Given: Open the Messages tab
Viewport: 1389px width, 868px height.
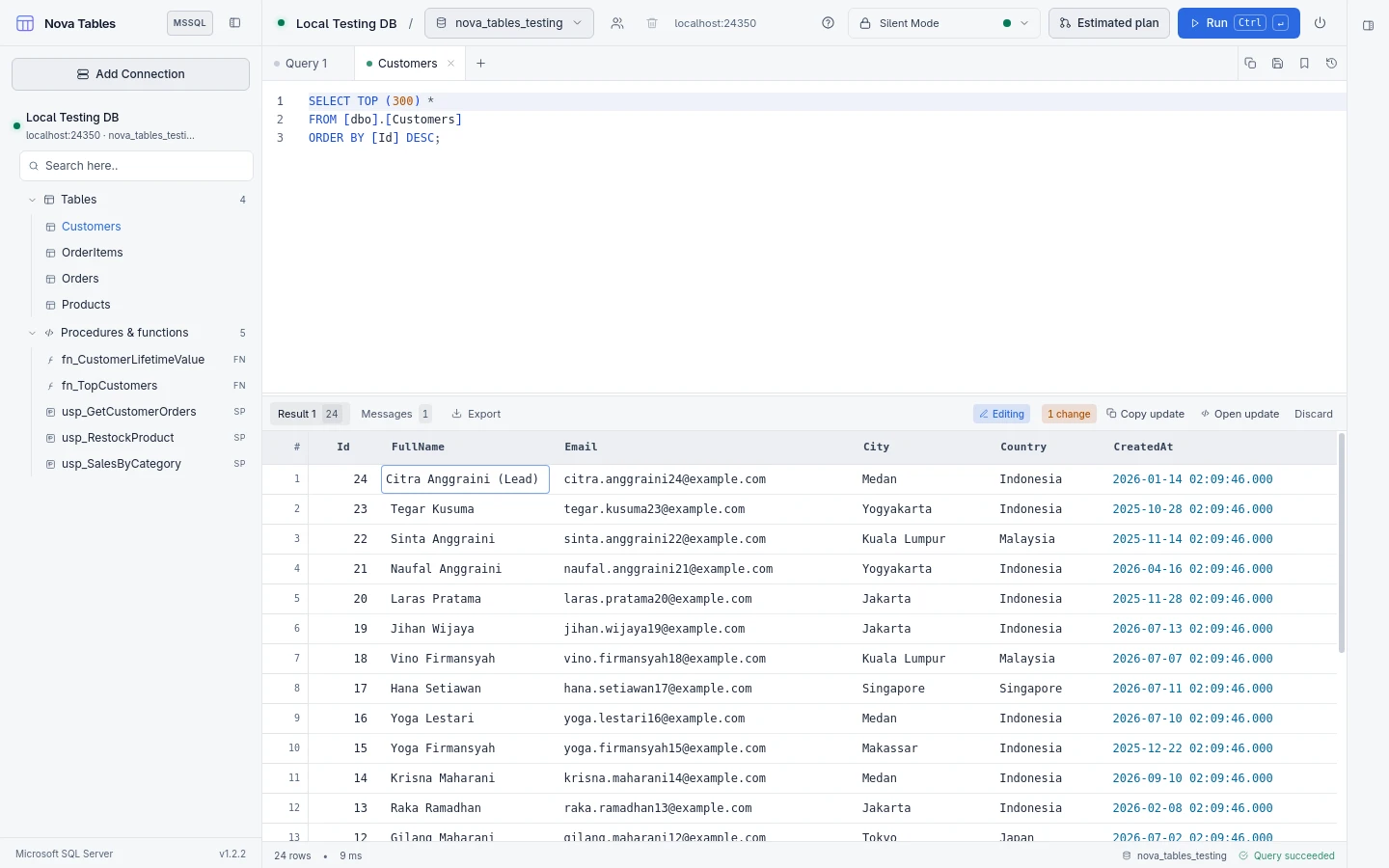Looking at the screenshot, I should (x=395, y=414).
